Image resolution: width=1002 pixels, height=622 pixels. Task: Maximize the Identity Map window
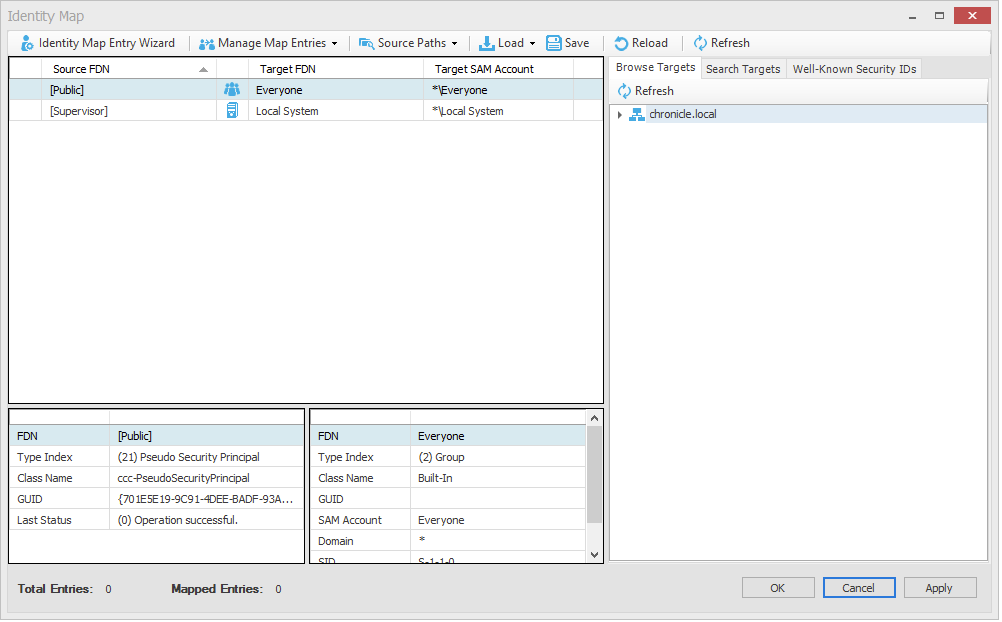click(939, 16)
